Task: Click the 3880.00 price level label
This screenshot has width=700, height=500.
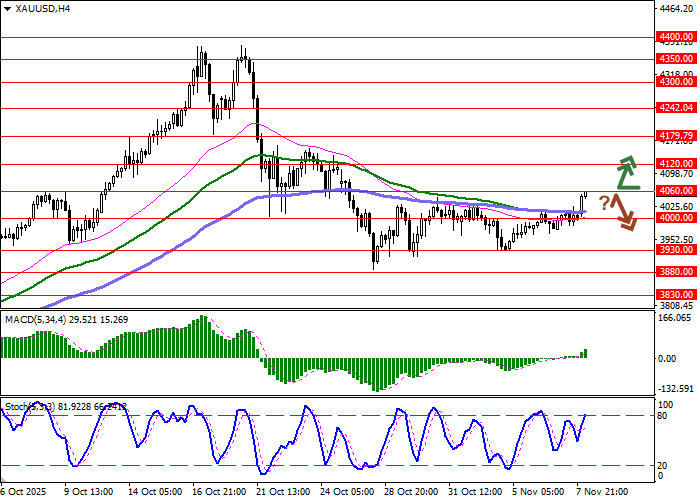Action: [x=677, y=271]
